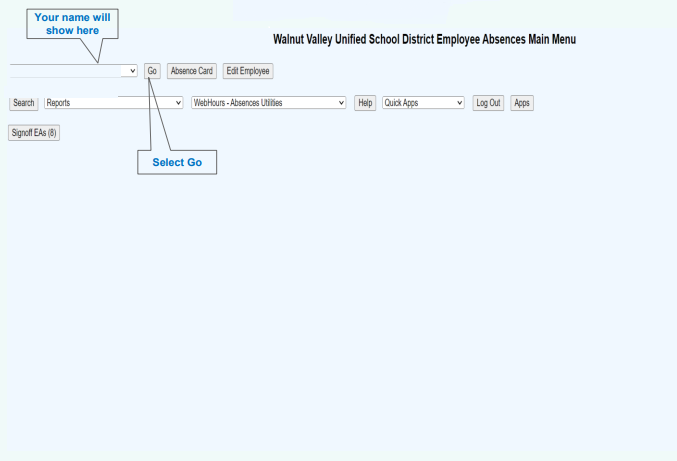Expand WebHours - Absences Utilities dropdown arrow

pyautogui.click(x=341, y=103)
